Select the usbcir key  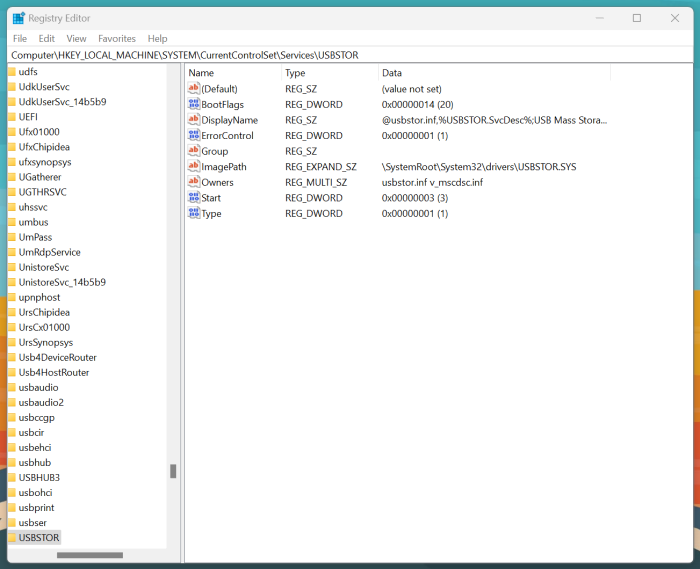31,432
